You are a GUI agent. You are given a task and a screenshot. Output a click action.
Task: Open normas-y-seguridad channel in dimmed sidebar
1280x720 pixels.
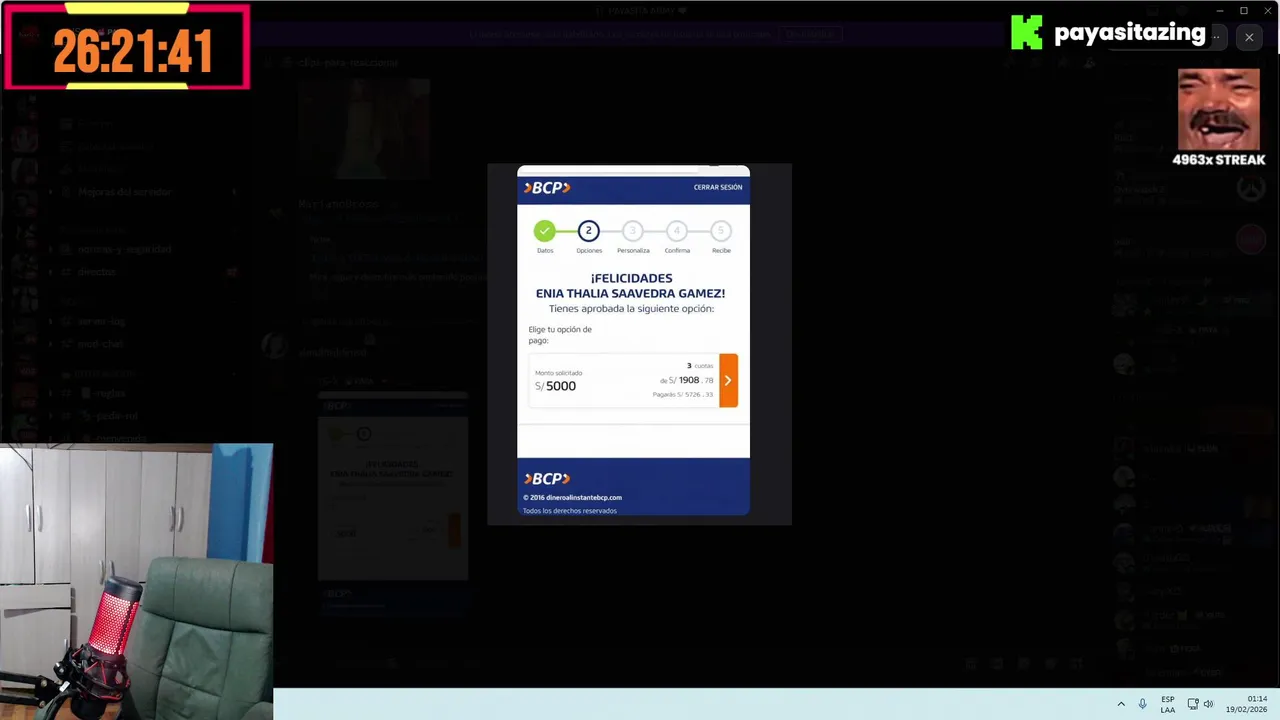pos(125,249)
